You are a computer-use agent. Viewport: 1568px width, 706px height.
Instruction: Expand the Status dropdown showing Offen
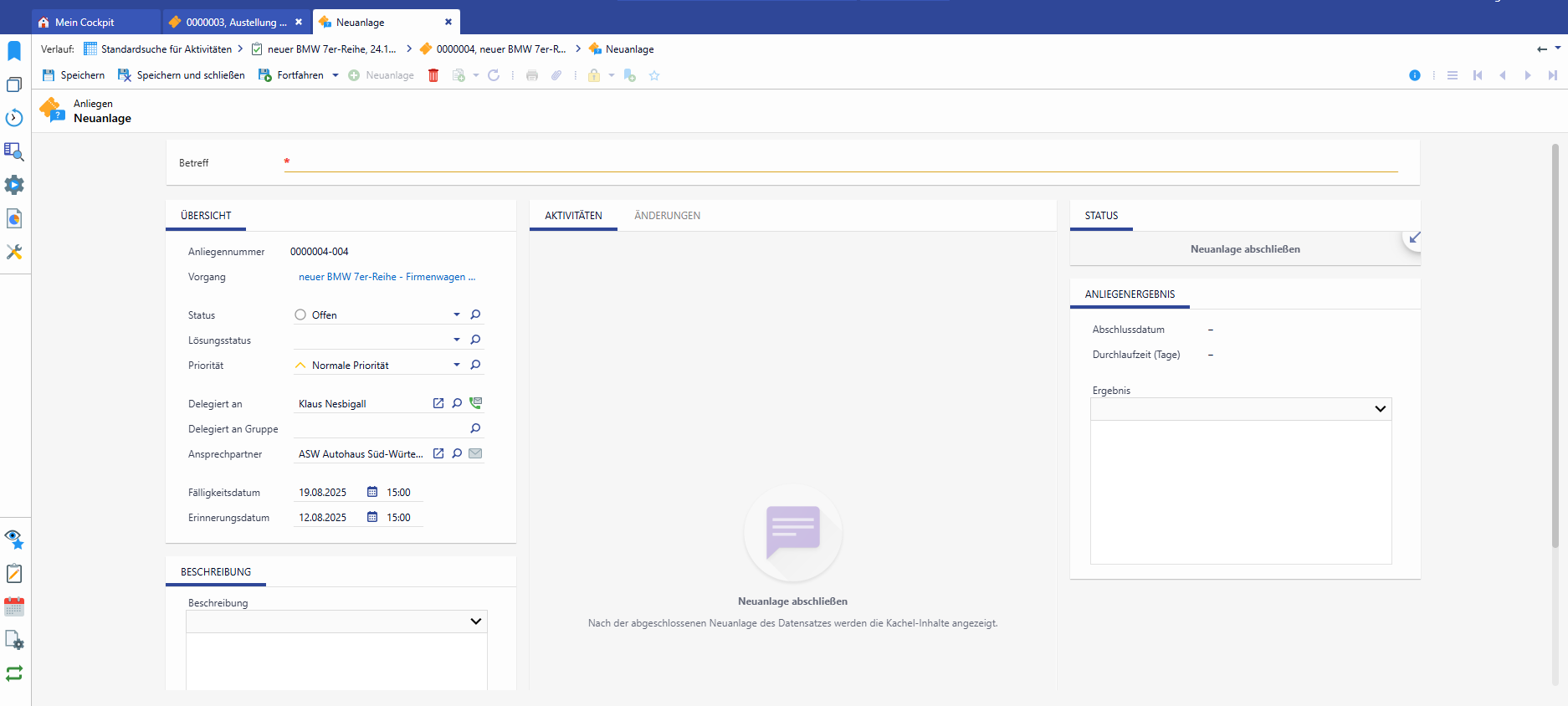457,315
